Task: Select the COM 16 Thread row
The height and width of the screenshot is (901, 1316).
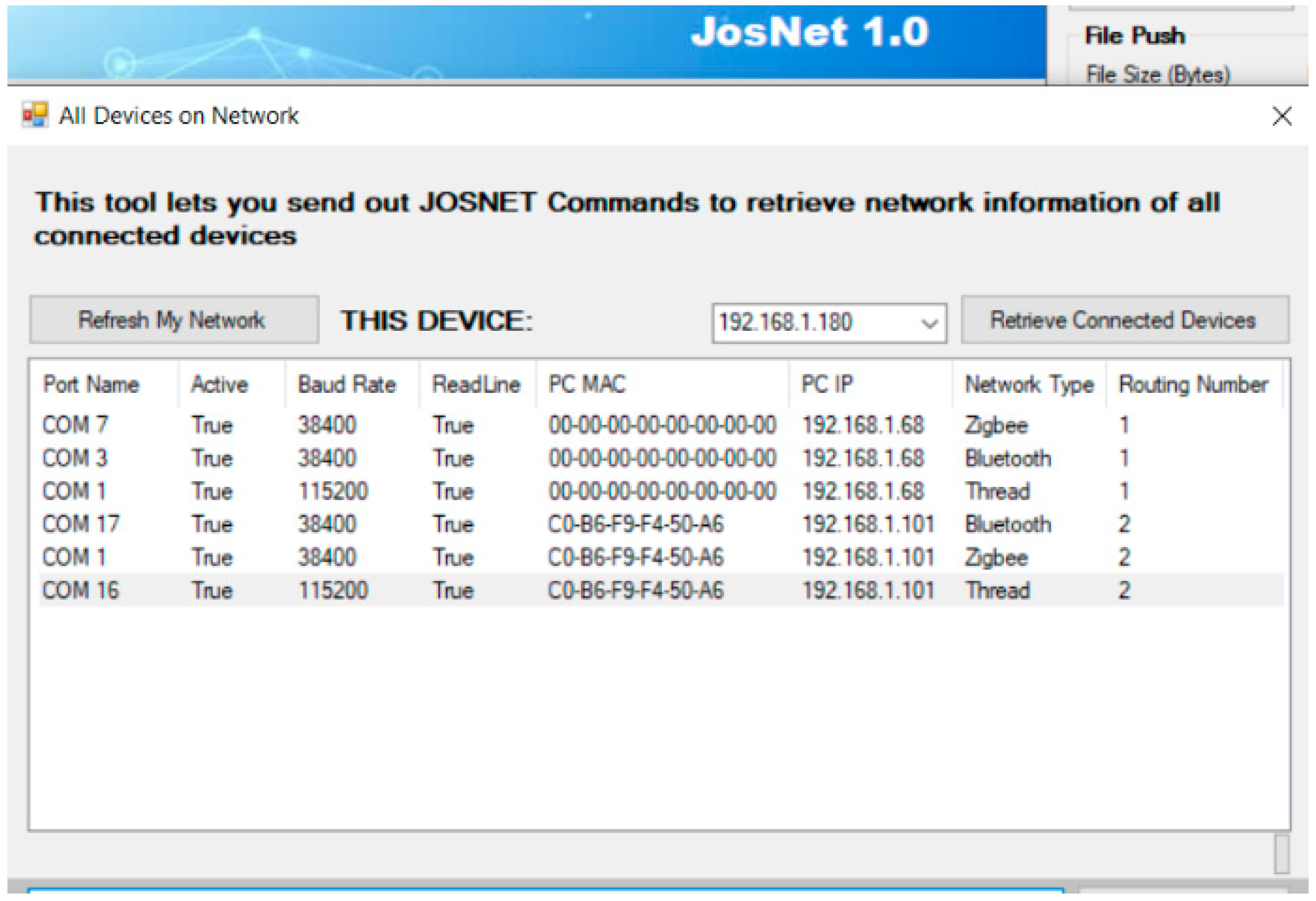Action: point(81,590)
